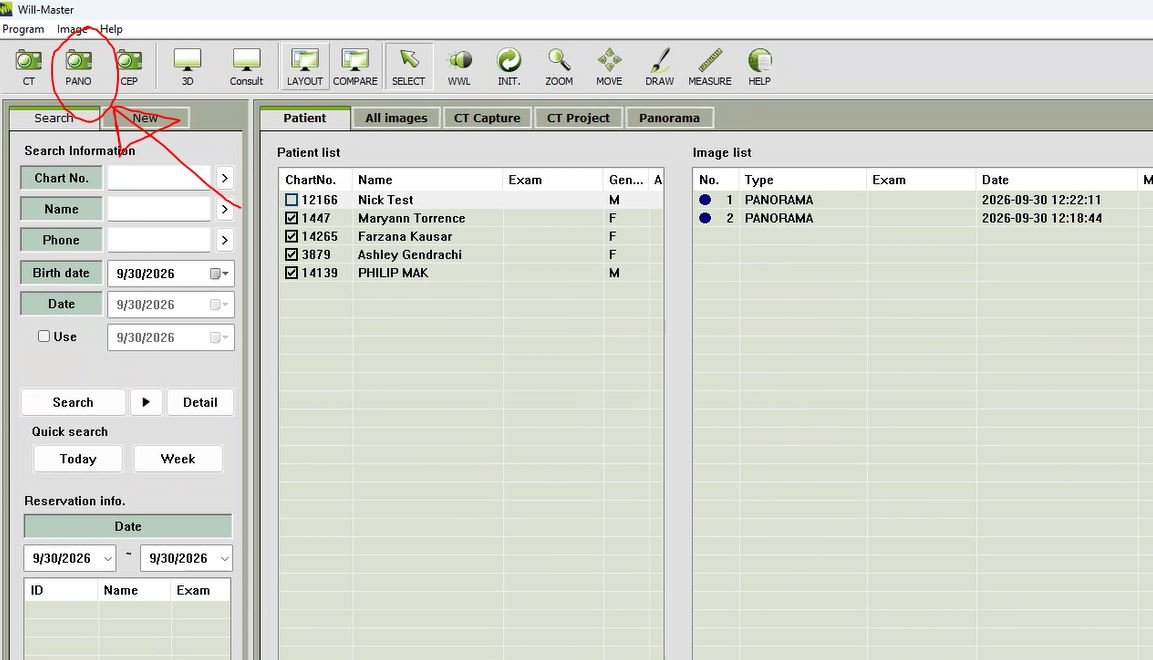Open reservation end date dropdown
The height and width of the screenshot is (660, 1153).
224,559
